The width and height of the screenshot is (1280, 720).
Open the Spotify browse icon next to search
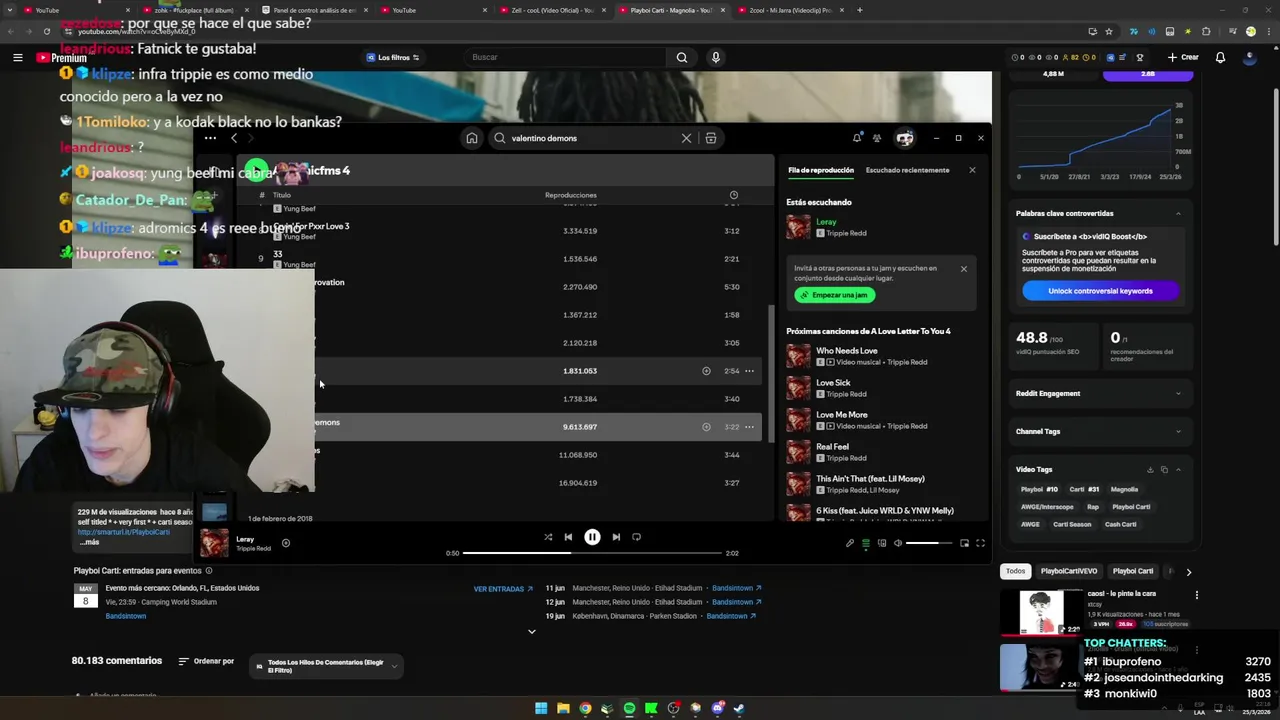click(x=711, y=138)
